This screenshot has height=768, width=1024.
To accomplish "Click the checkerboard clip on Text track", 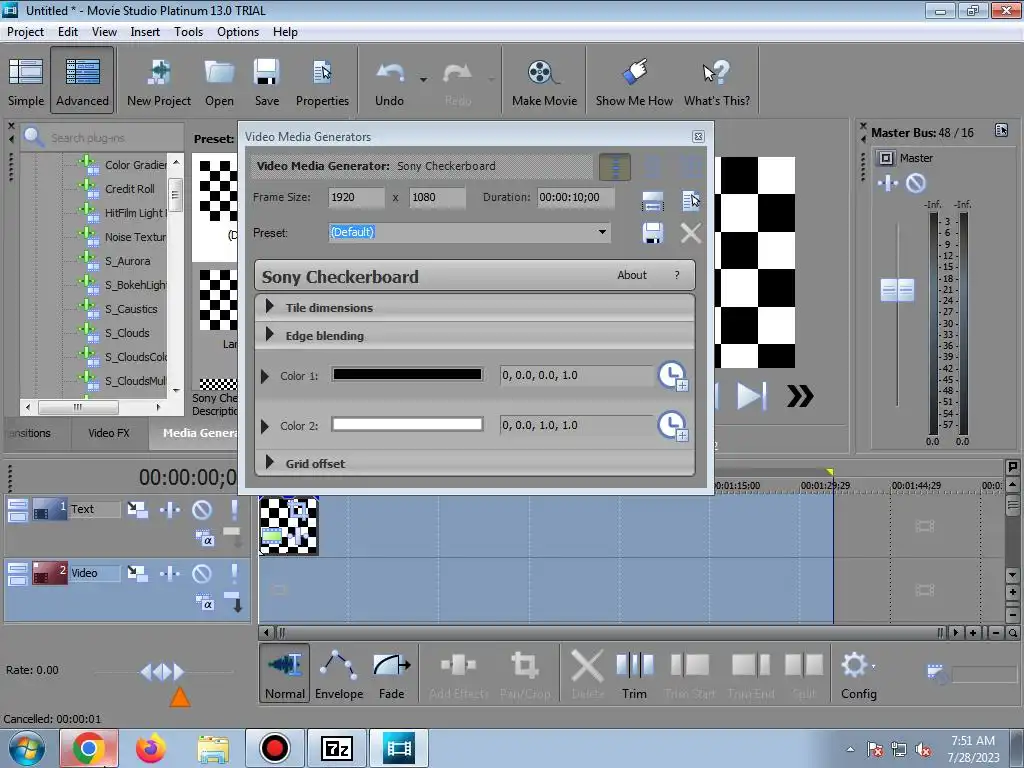I will pyautogui.click(x=289, y=526).
